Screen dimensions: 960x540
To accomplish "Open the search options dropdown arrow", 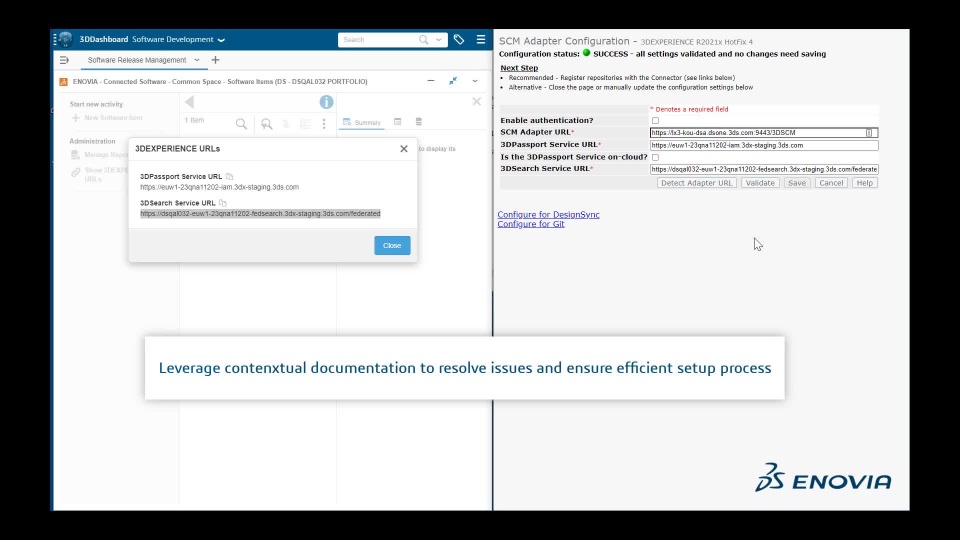I will click(x=438, y=40).
